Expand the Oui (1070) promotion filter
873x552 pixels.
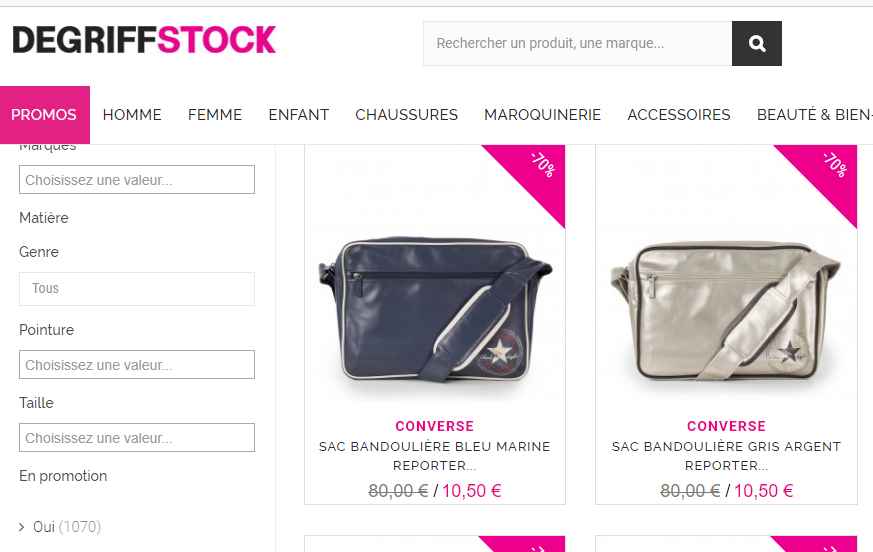60,526
